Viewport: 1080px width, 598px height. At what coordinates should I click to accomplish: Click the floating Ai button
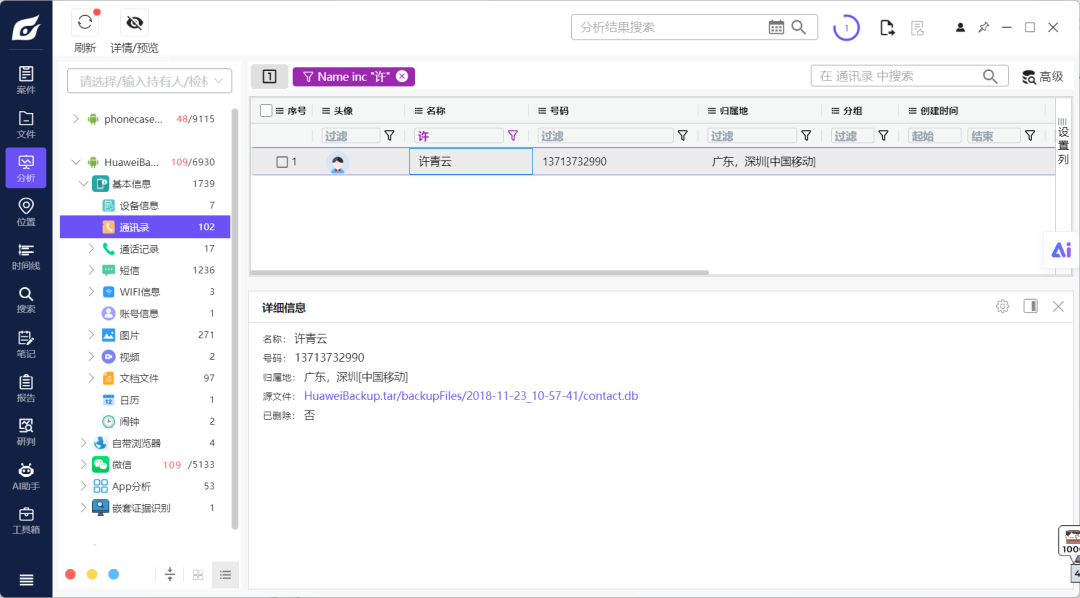1061,250
